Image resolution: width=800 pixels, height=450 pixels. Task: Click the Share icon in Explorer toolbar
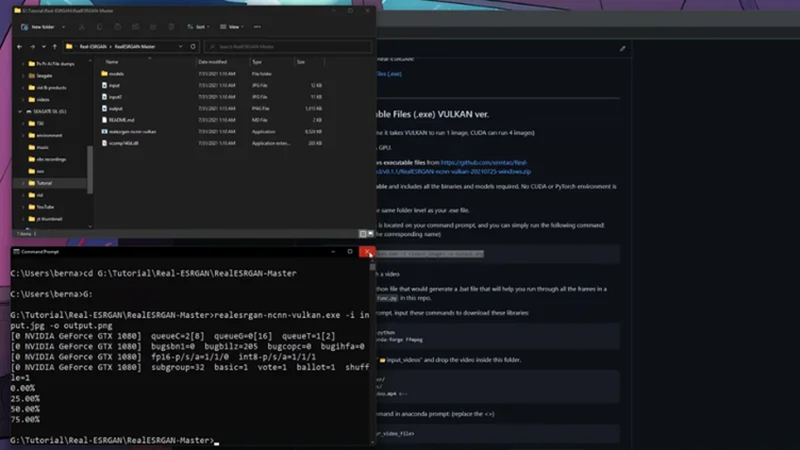[153, 27]
